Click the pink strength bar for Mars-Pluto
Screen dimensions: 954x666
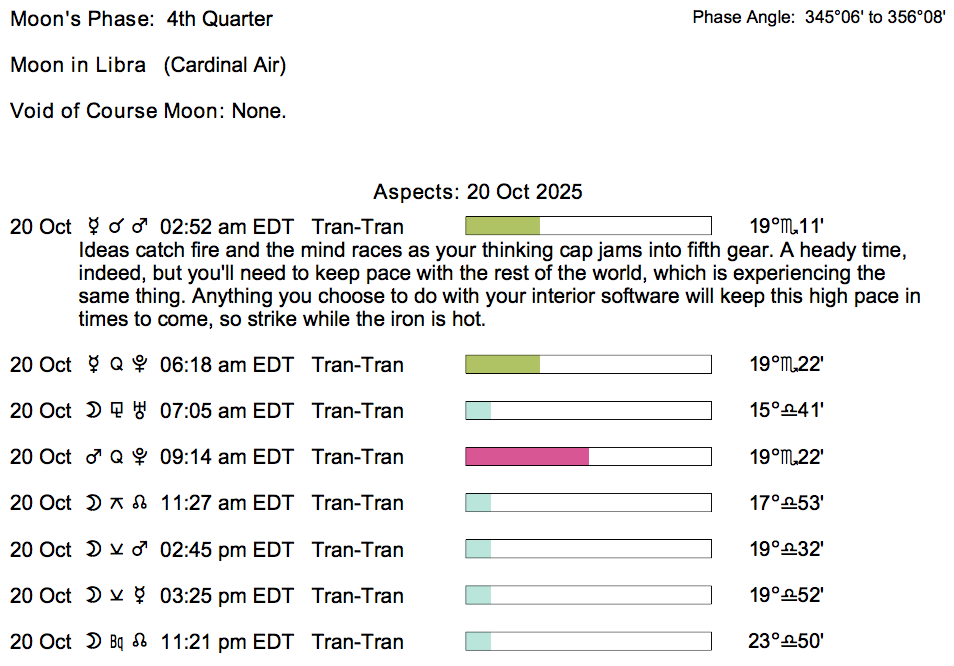pos(527,457)
